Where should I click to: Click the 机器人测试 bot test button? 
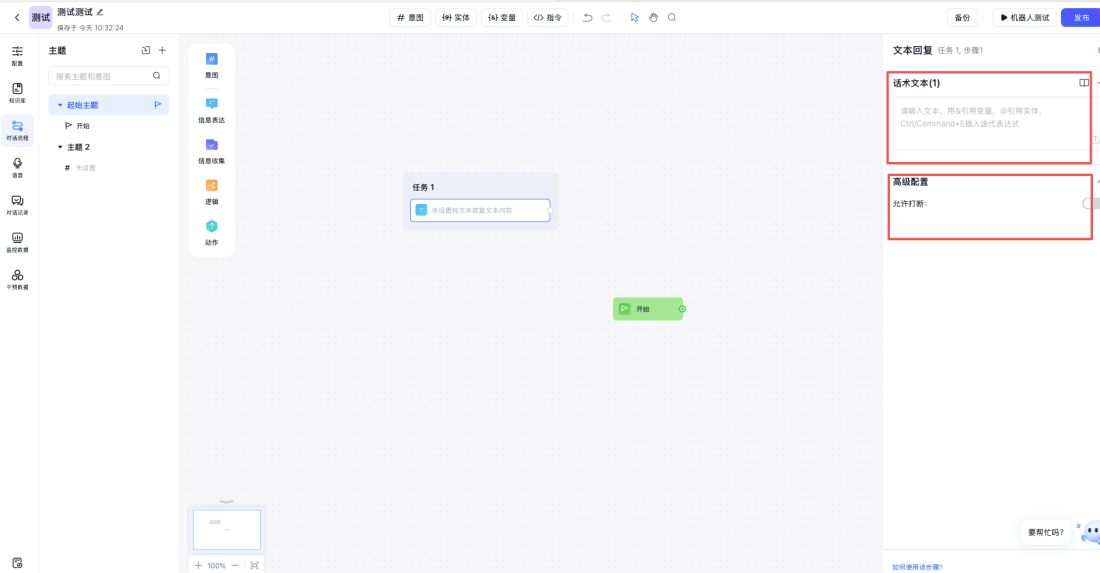1025,17
